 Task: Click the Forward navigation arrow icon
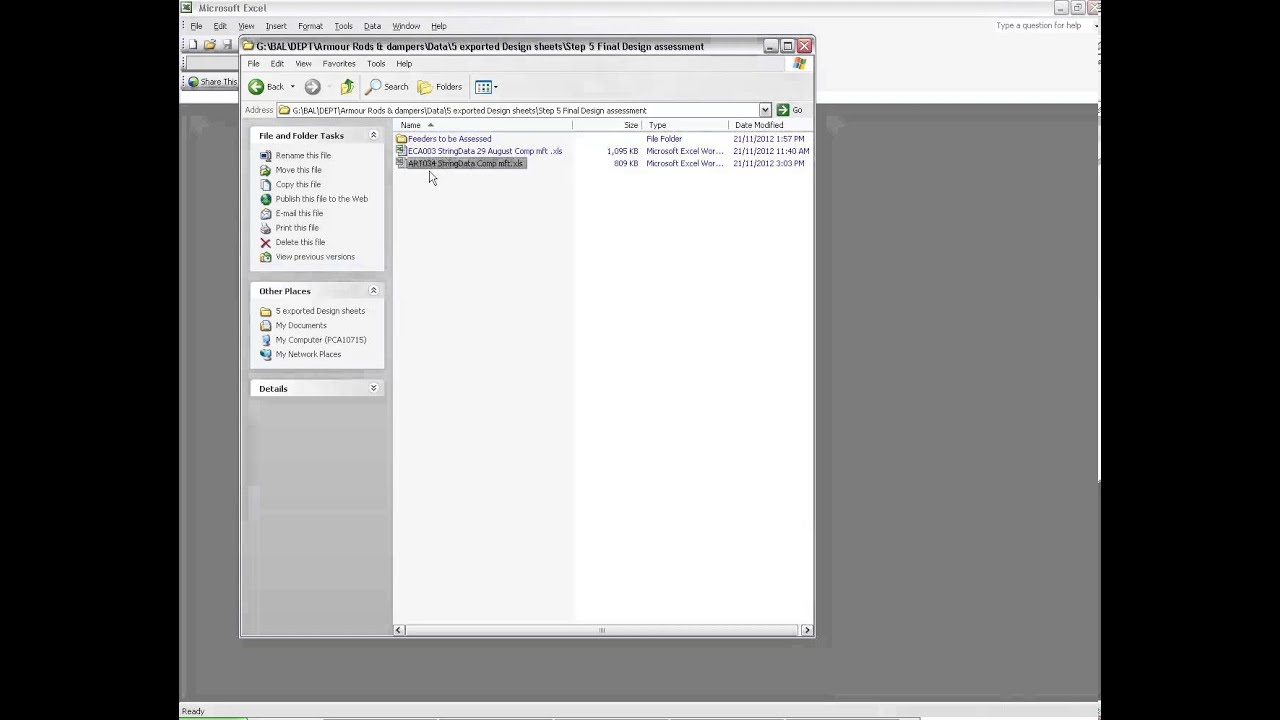(x=312, y=87)
